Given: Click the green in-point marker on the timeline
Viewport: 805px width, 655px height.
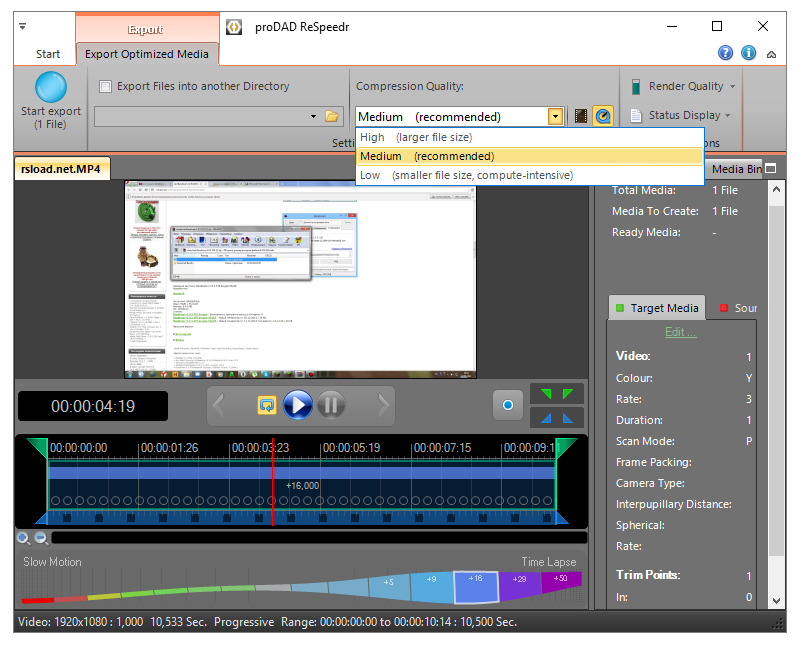Looking at the screenshot, I should [x=38, y=447].
